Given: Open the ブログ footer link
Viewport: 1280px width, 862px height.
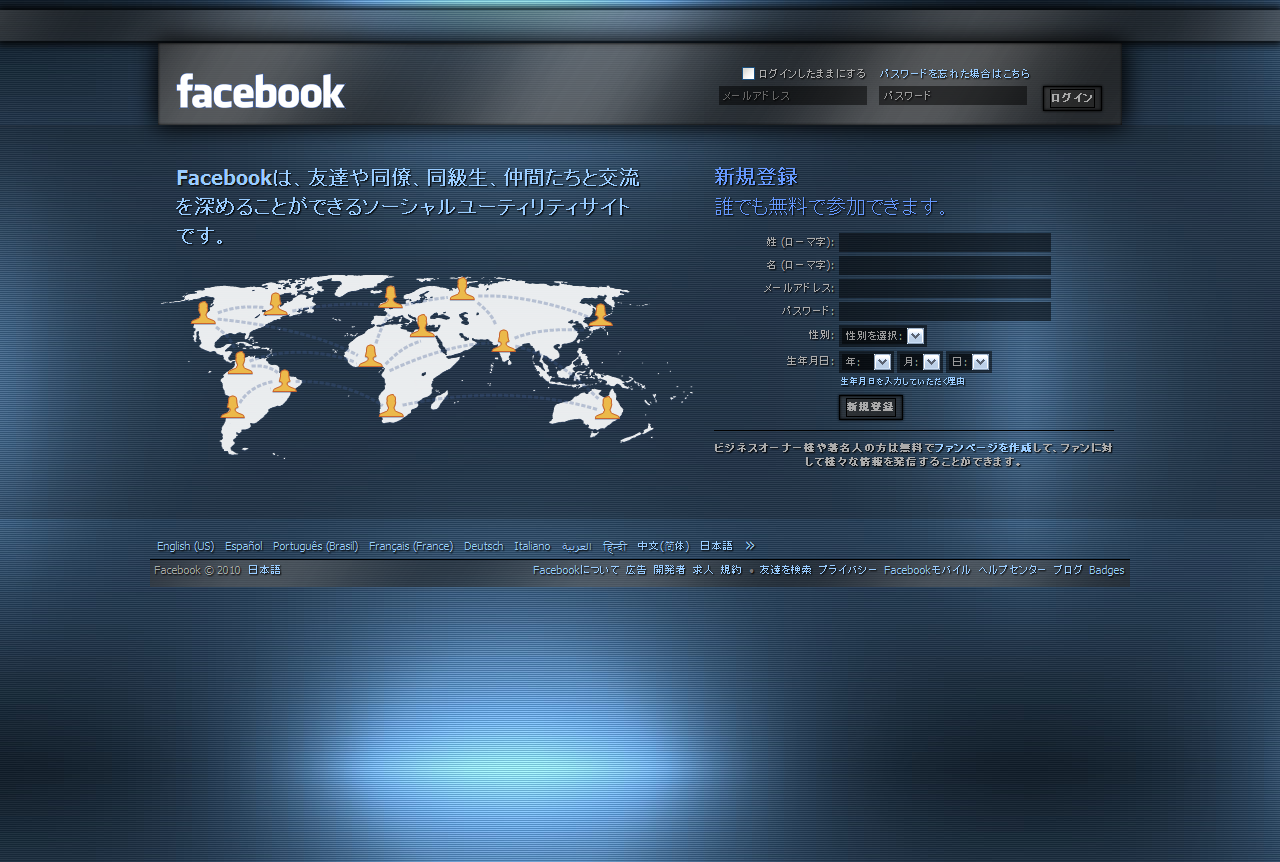Looking at the screenshot, I should pos(1067,570).
